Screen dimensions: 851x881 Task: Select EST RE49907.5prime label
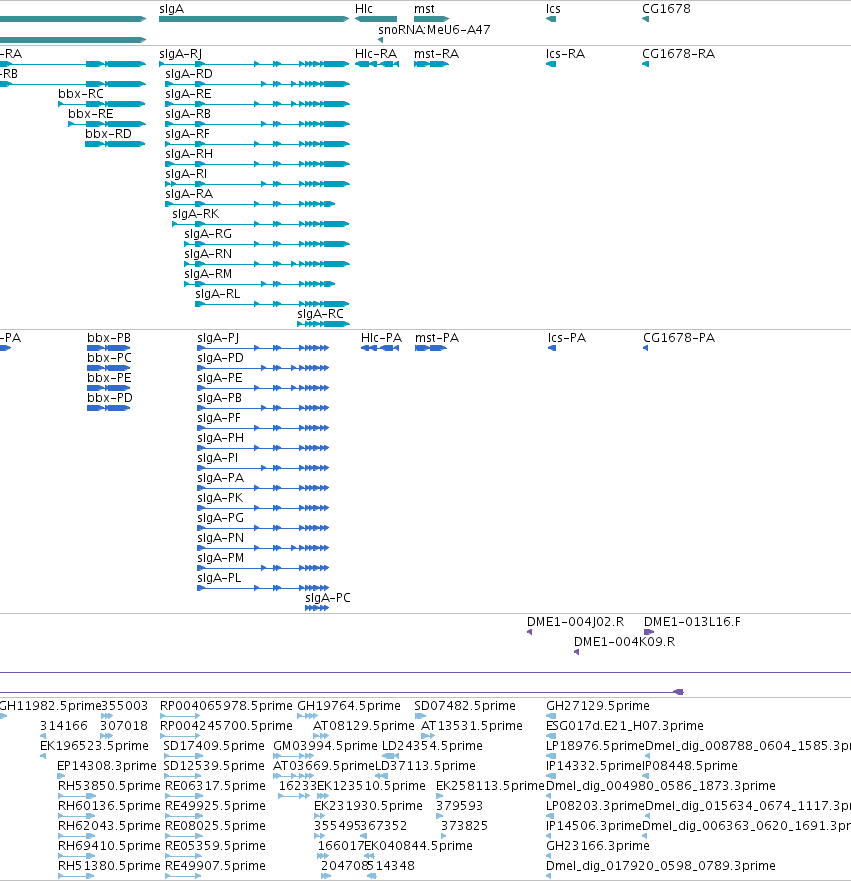pyautogui.click(x=215, y=866)
